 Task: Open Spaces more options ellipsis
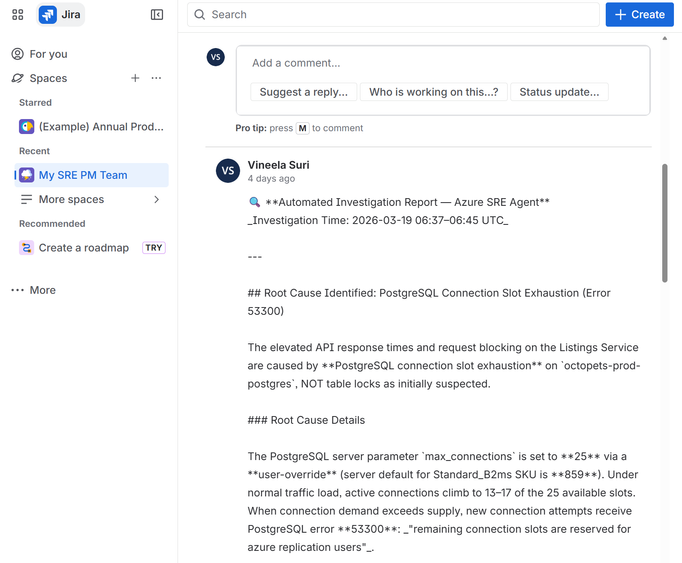pyautogui.click(x=156, y=78)
